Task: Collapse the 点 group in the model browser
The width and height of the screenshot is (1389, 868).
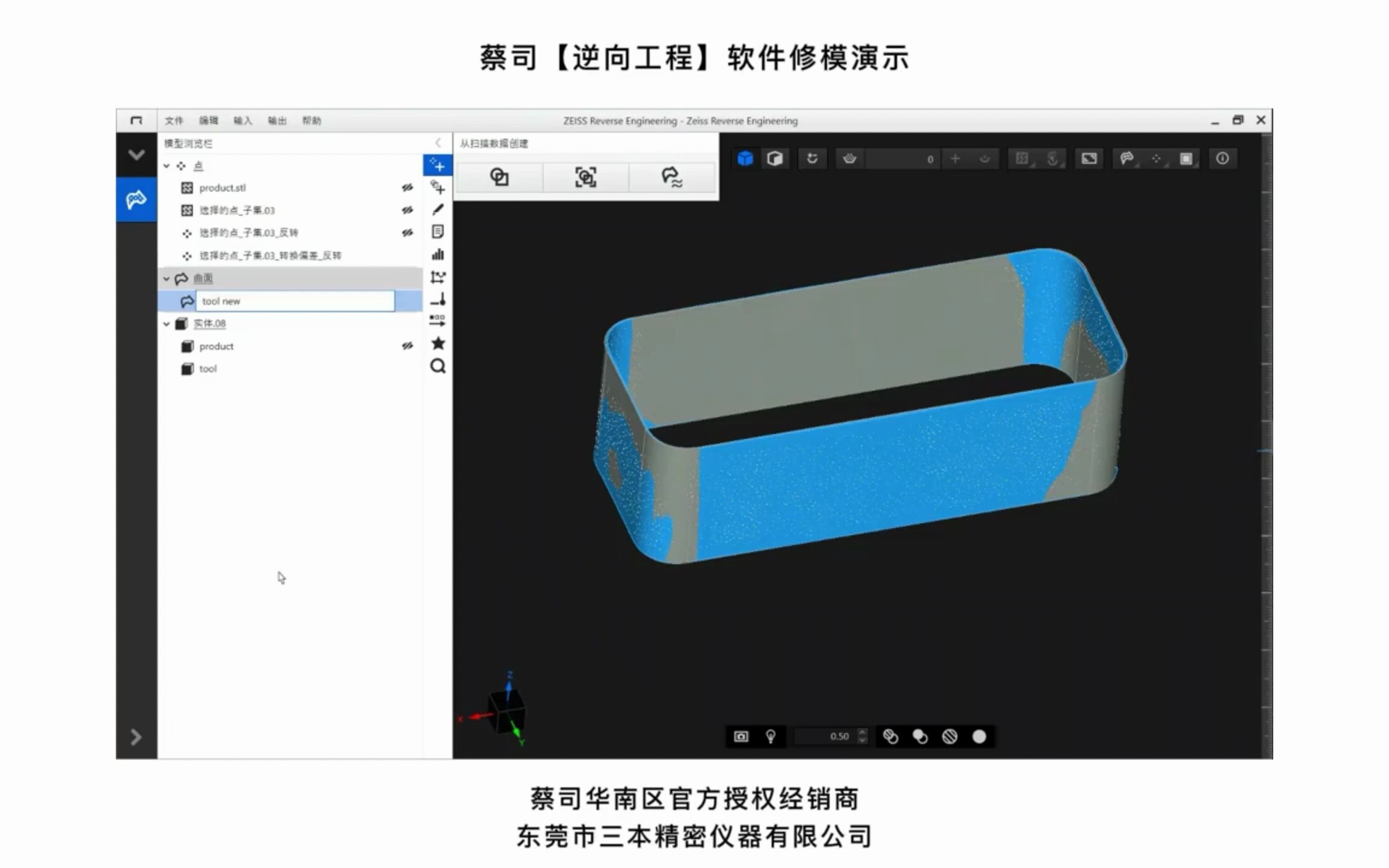Action: [x=167, y=165]
